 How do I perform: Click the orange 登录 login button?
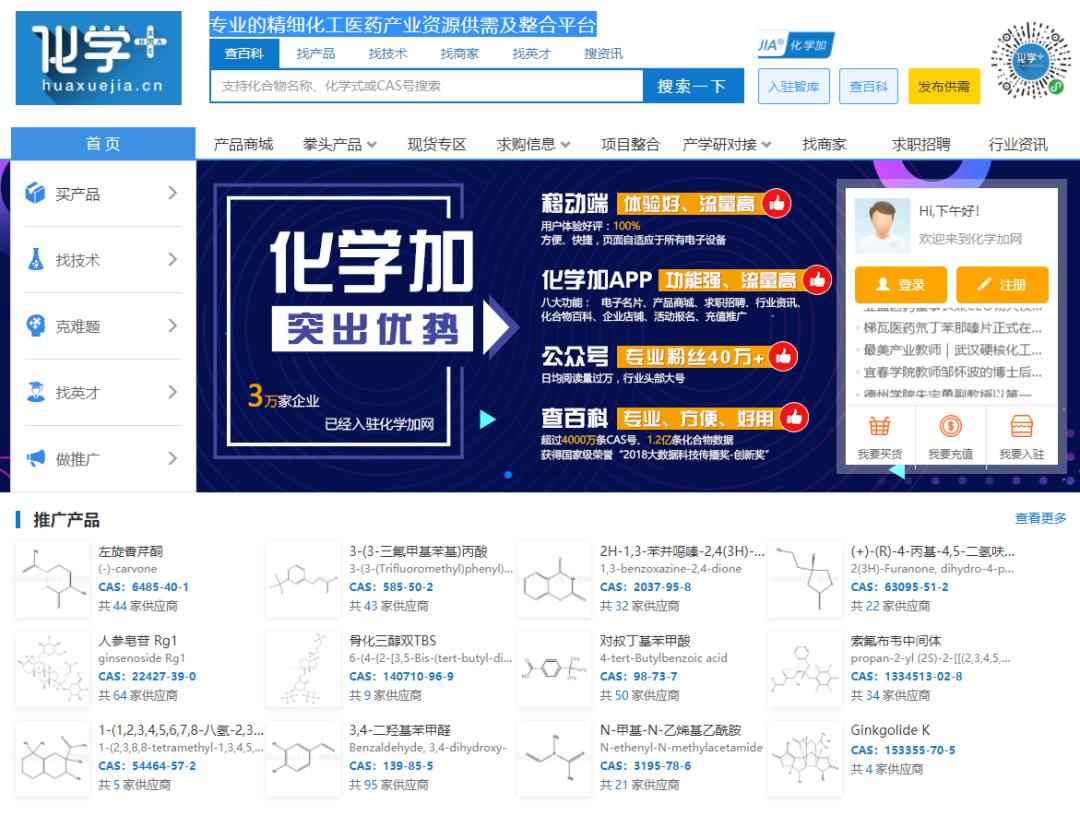coord(901,284)
